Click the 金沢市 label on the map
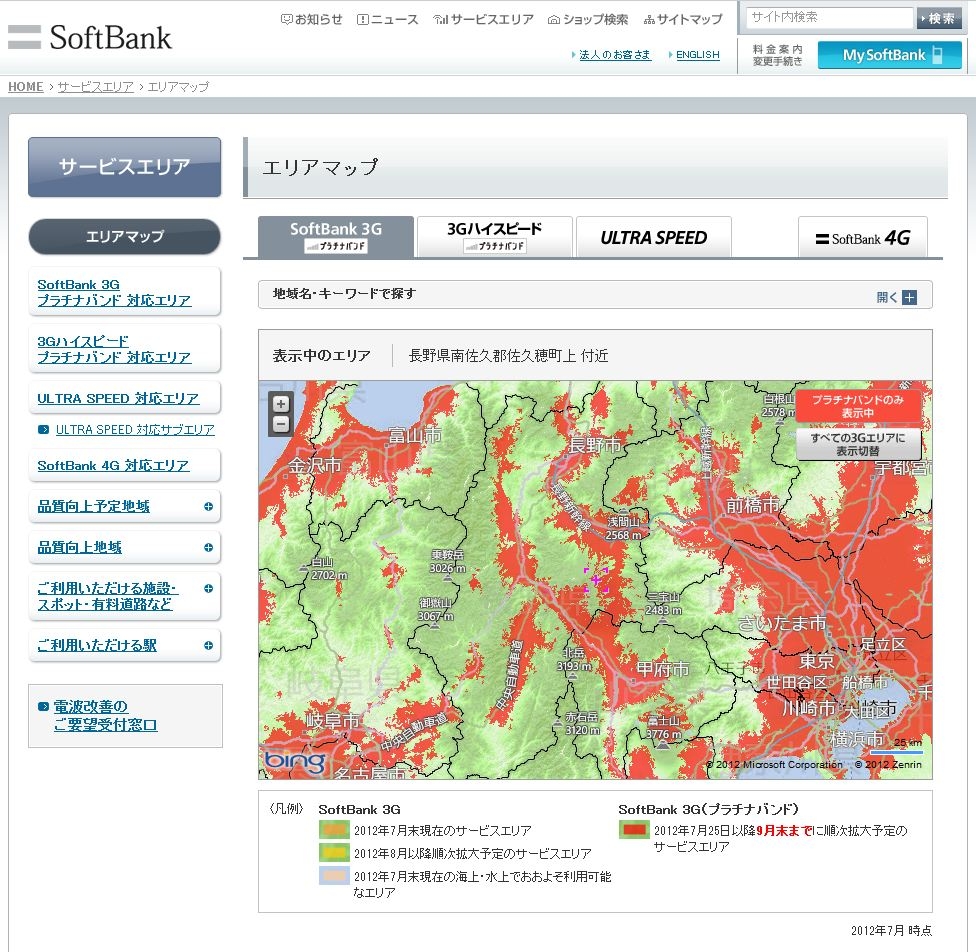 315,465
